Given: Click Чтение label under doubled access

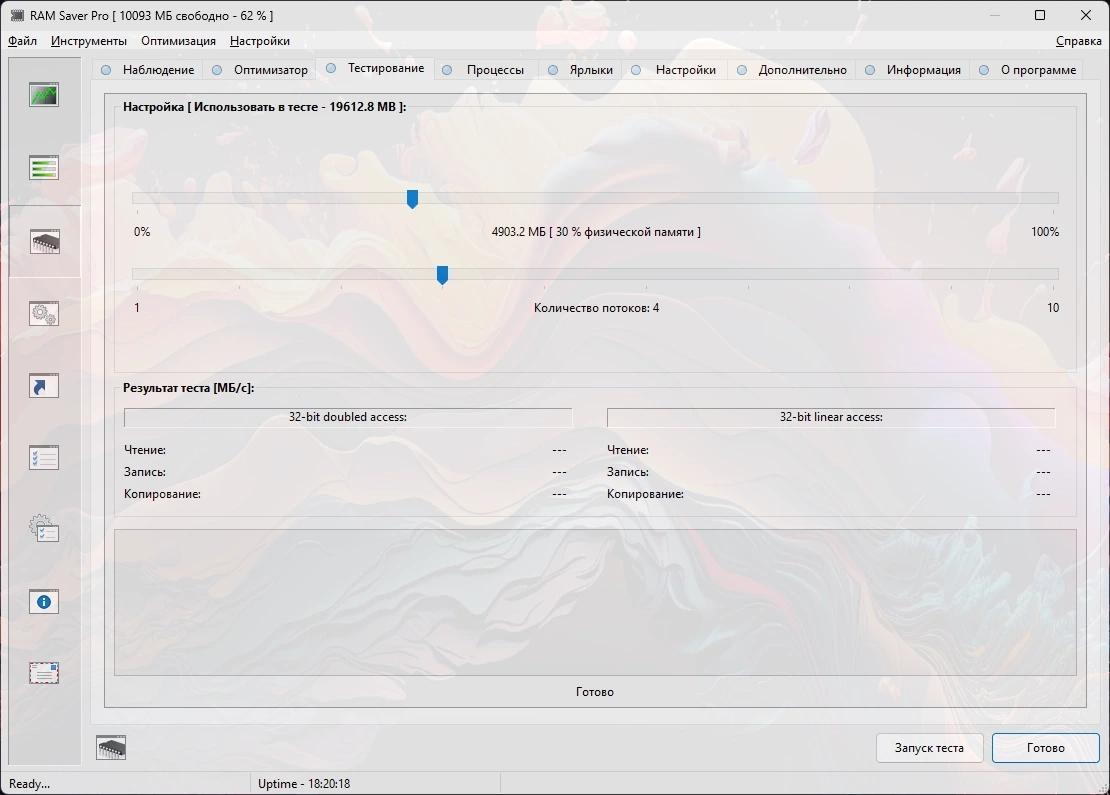Looking at the screenshot, I should [x=144, y=450].
